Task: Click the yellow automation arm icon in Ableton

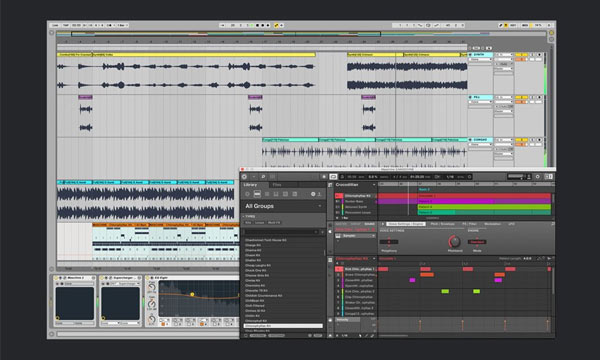Action: pyautogui.click(x=276, y=25)
